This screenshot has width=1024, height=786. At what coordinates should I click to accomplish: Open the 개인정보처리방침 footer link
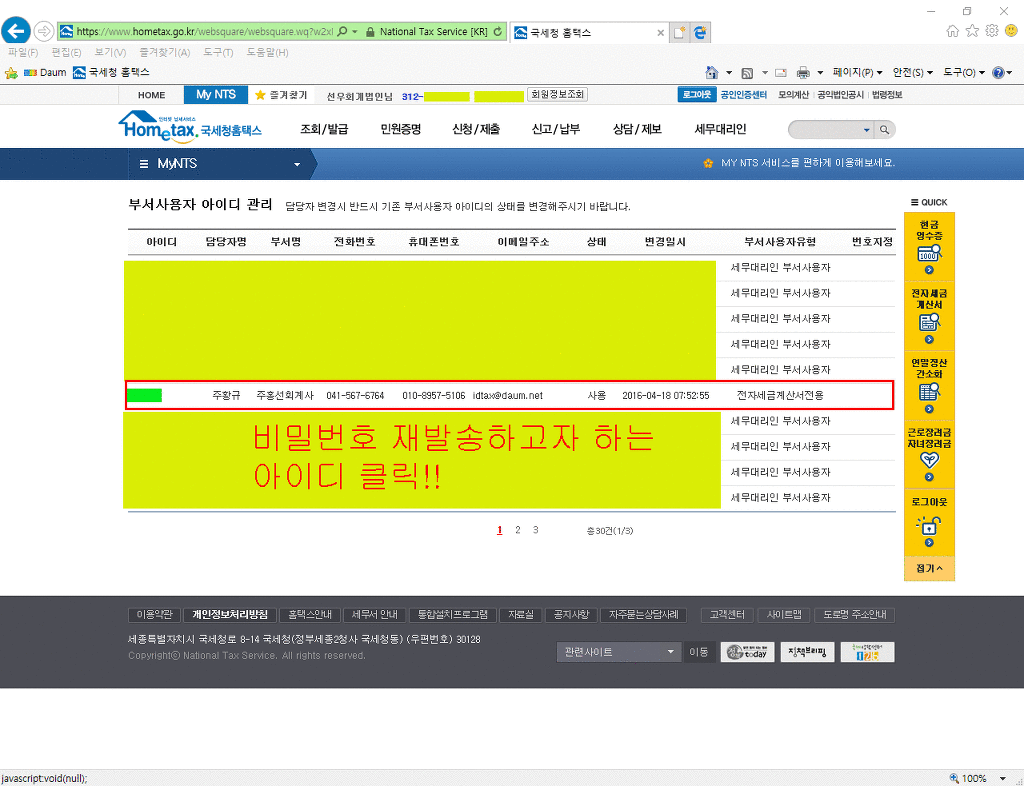pos(230,615)
